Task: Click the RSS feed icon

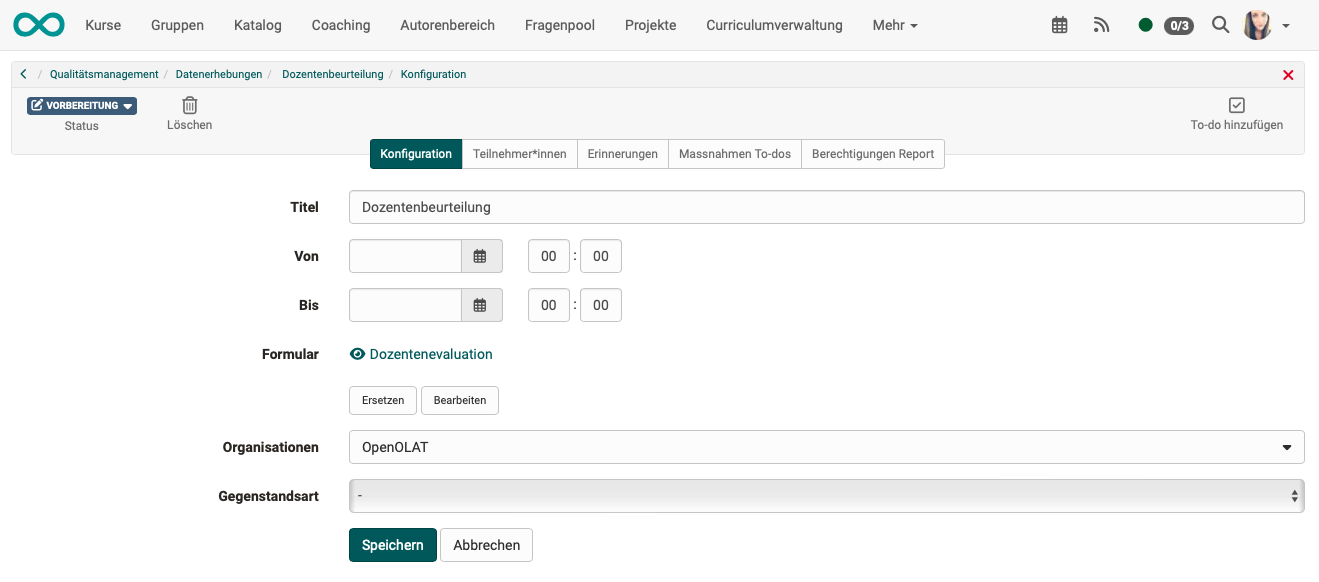Action: (1101, 24)
